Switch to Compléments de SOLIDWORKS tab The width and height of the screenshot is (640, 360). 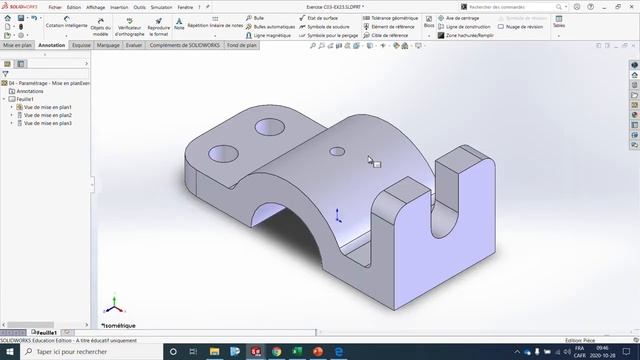[x=184, y=45]
